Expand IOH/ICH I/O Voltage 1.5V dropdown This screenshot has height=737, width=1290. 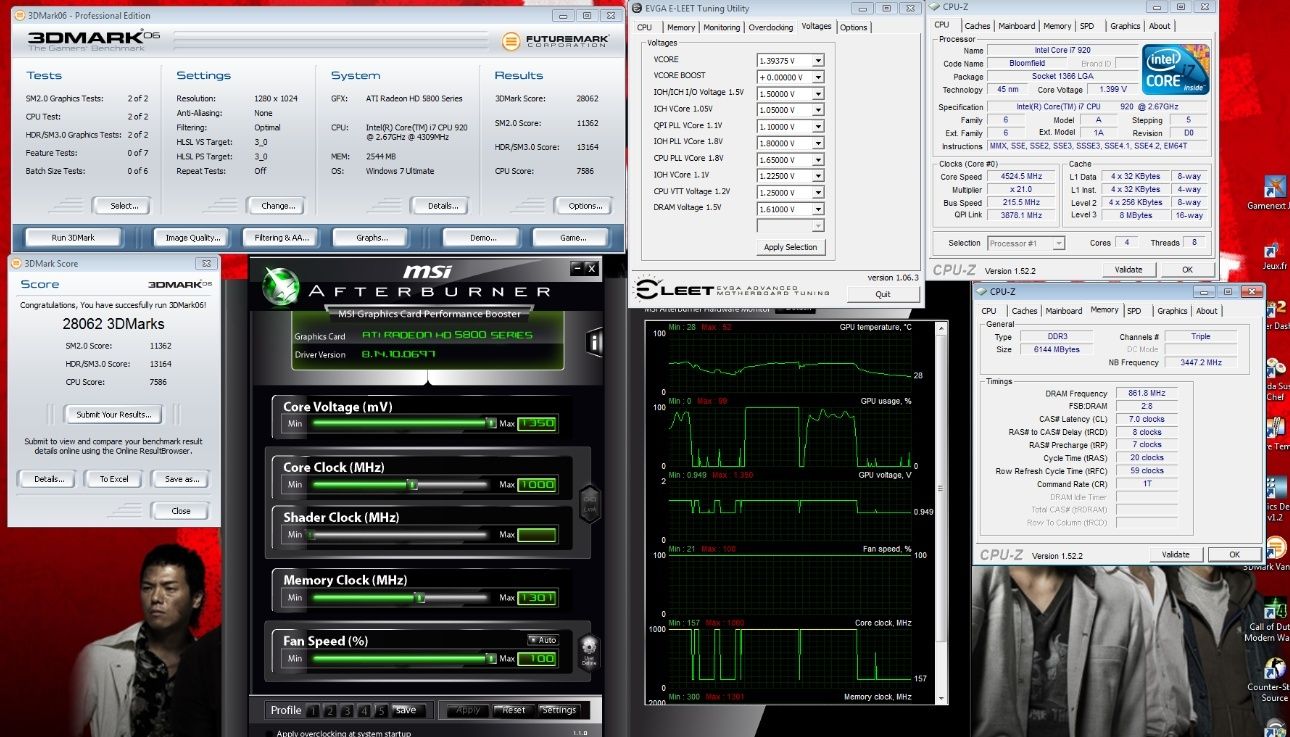pos(818,94)
